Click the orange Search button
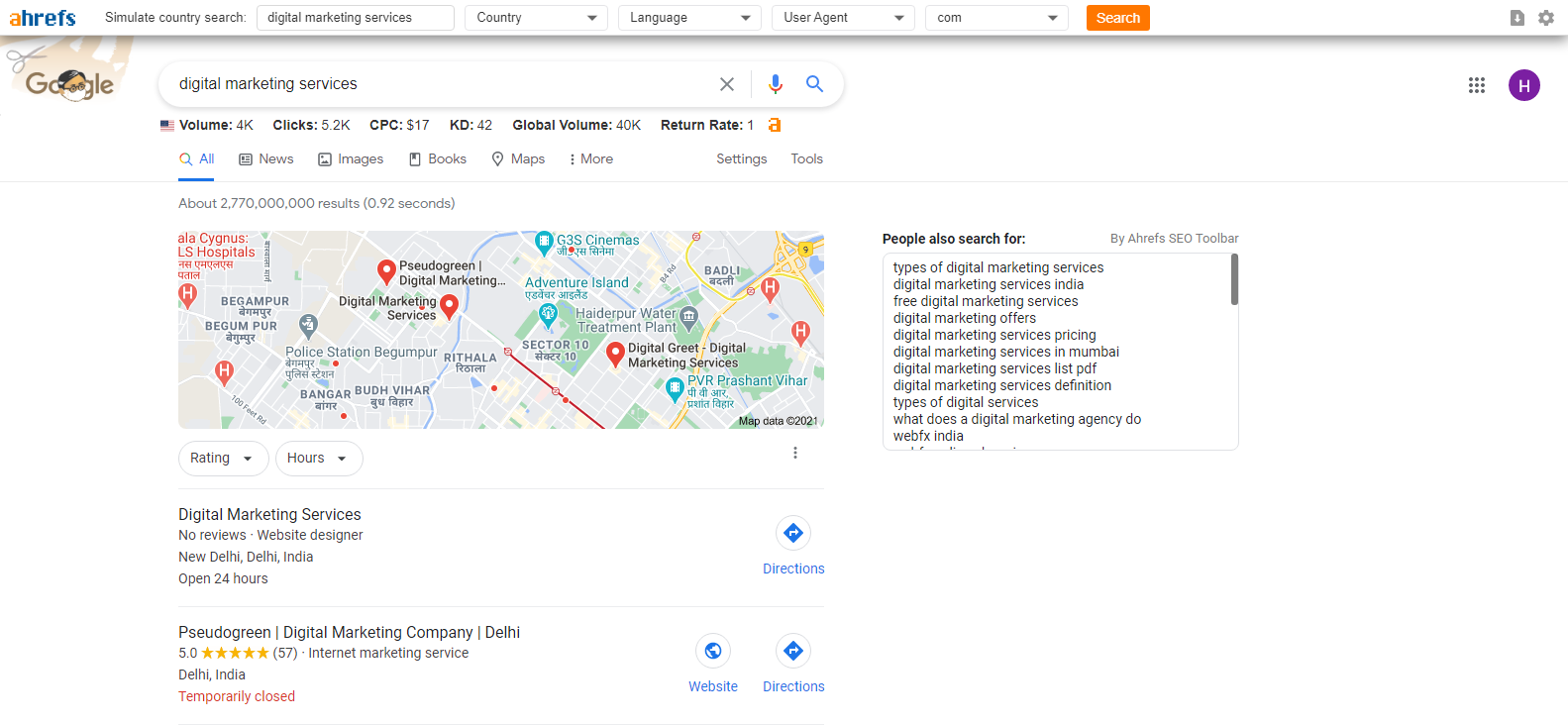This screenshot has width=1568, height=725. point(1117,18)
